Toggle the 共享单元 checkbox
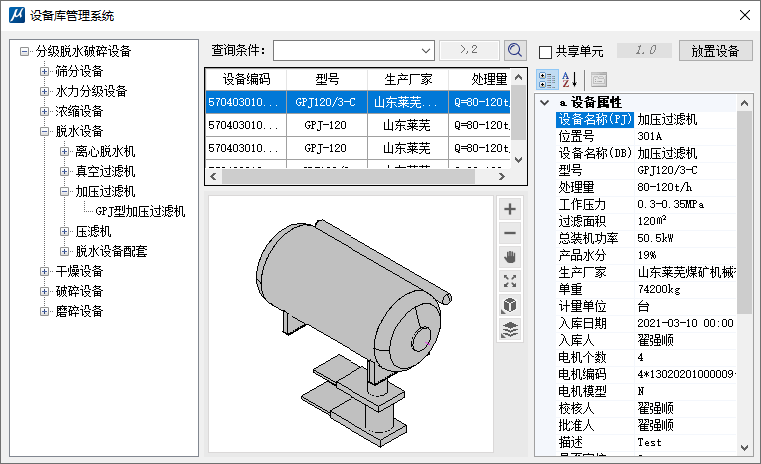This screenshot has height=464, width=761. 546,51
